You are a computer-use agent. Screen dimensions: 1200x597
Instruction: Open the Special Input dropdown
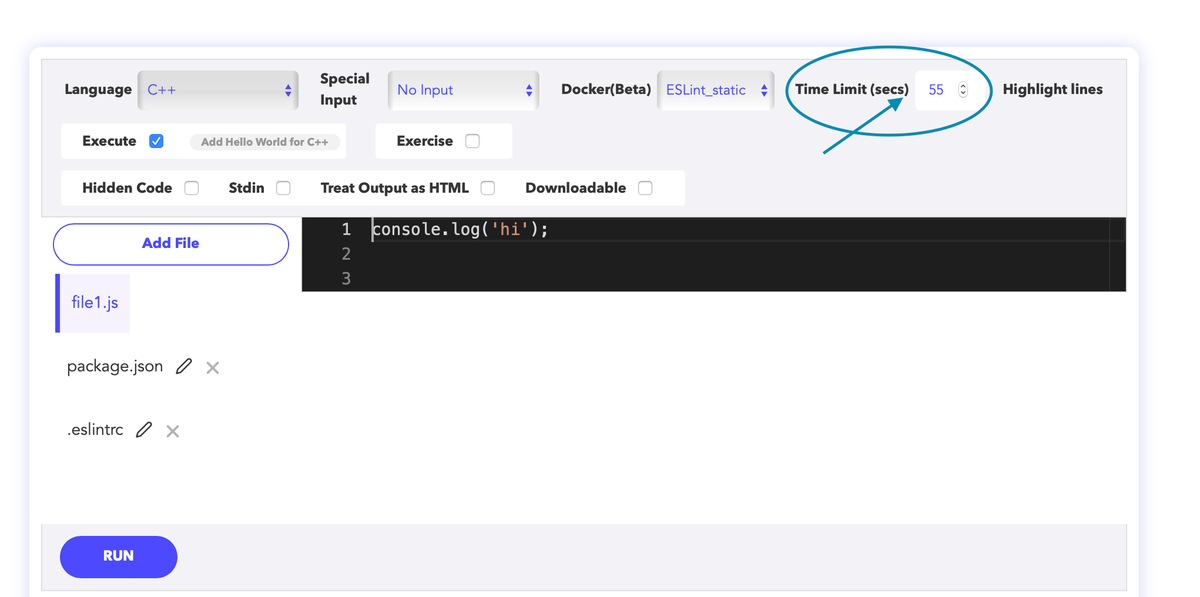coord(463,90)
